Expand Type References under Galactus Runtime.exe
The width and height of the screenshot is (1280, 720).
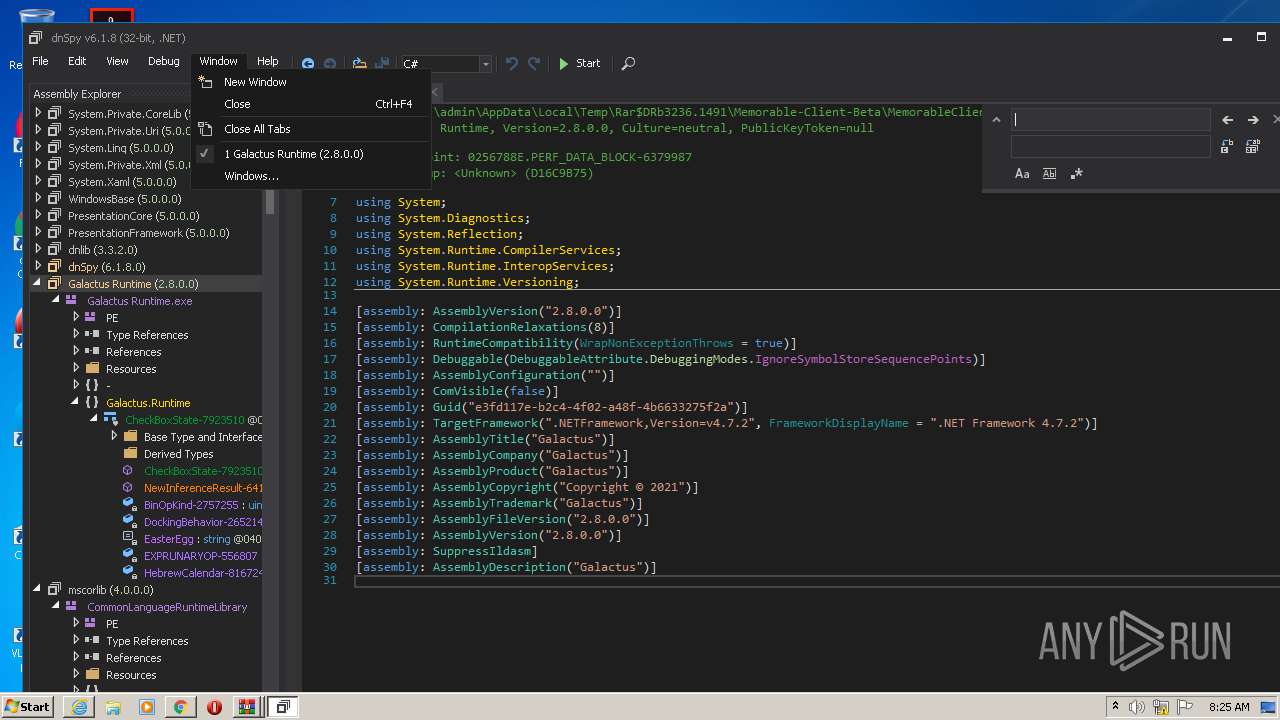click(77, 335)
